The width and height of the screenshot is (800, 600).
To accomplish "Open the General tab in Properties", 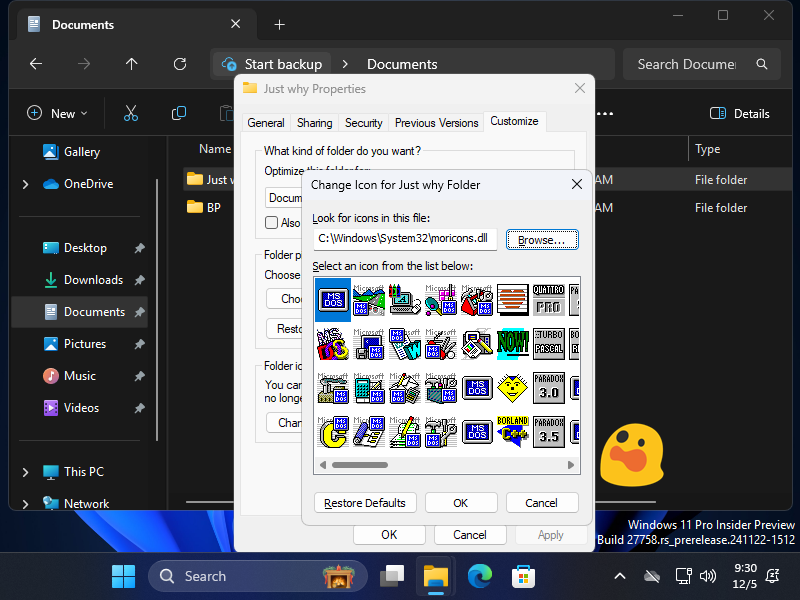I will [x=266, y=123].
